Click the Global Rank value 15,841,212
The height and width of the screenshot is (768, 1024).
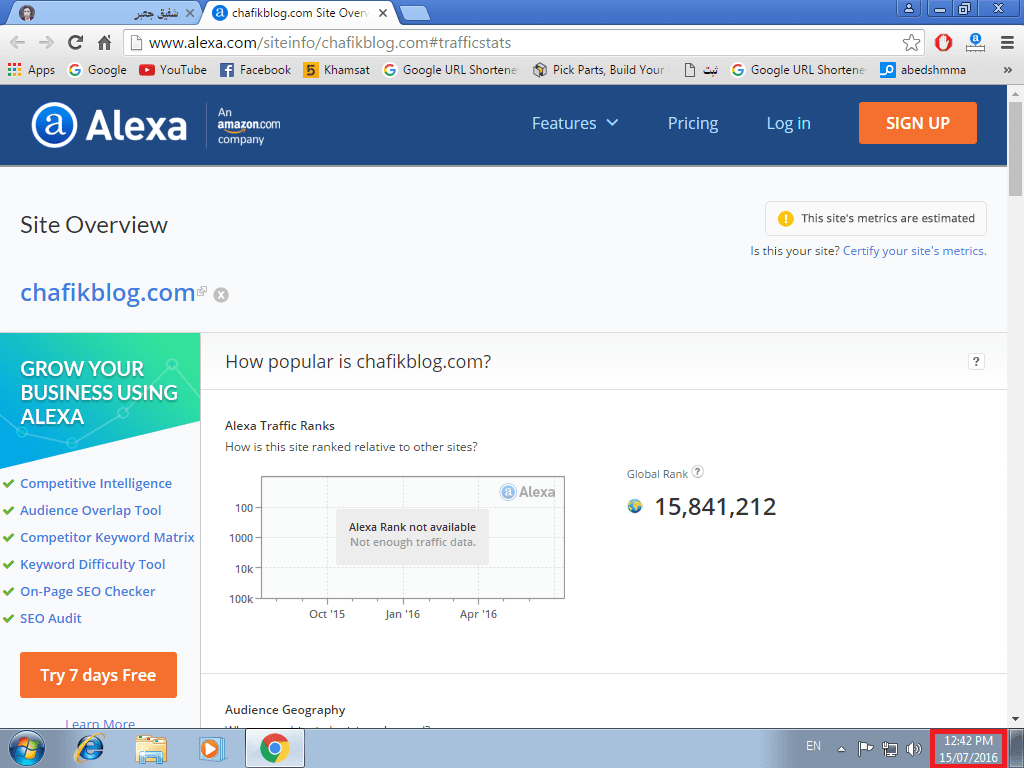[715, 507]
